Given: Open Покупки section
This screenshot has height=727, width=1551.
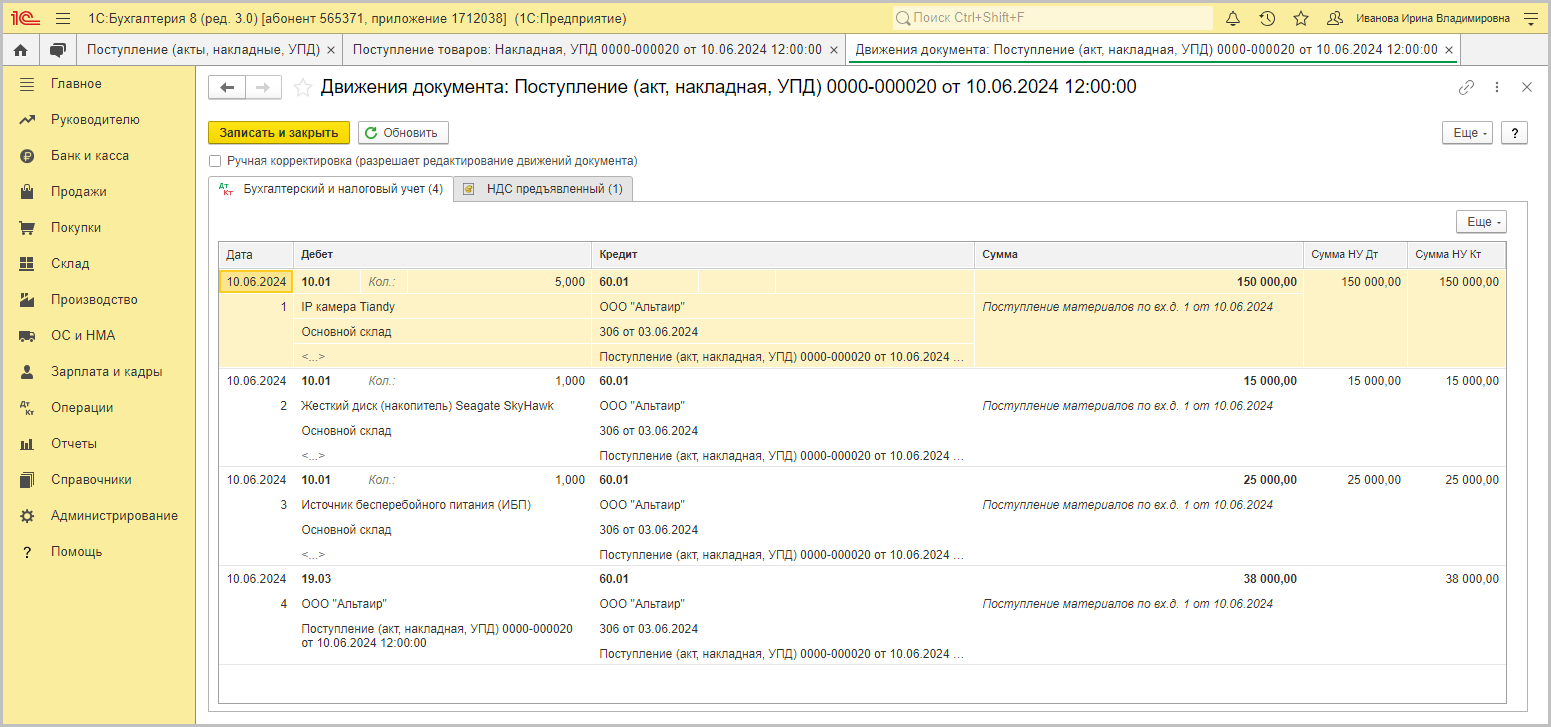Looking at the screenshot, I should click(x=76, y=228).
